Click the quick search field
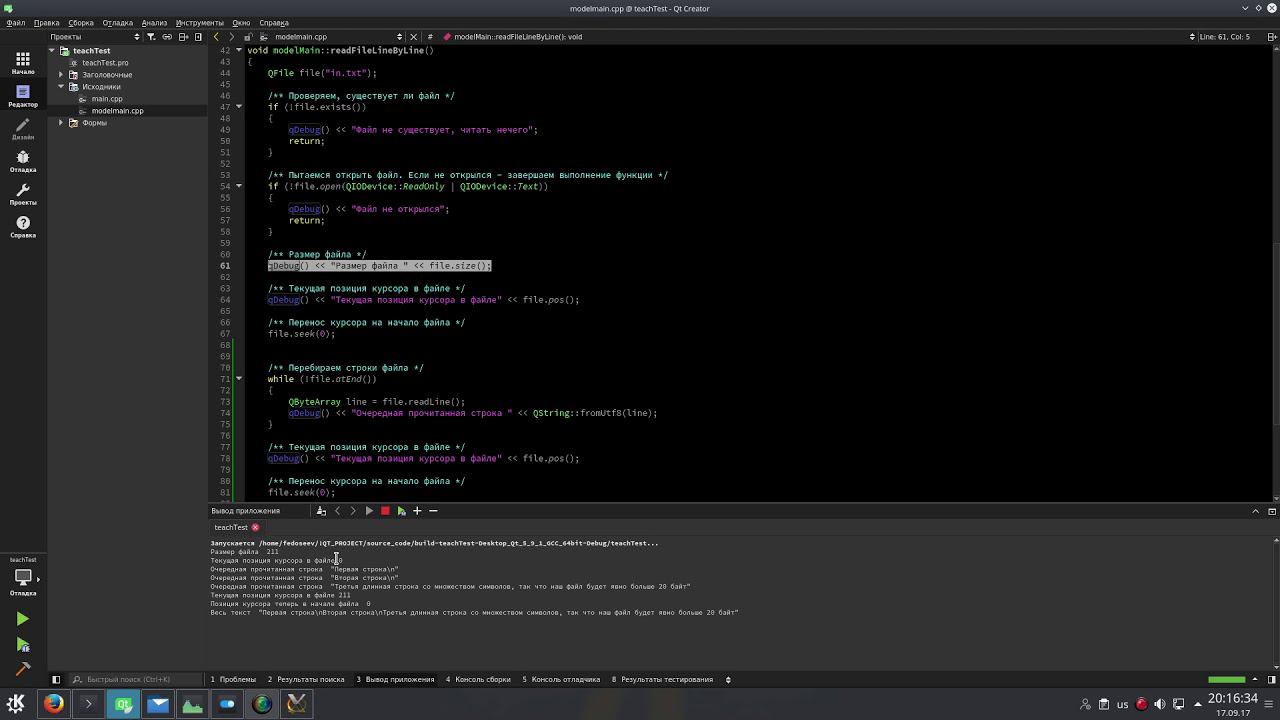 pyautogui.click(x=135, y=679)
